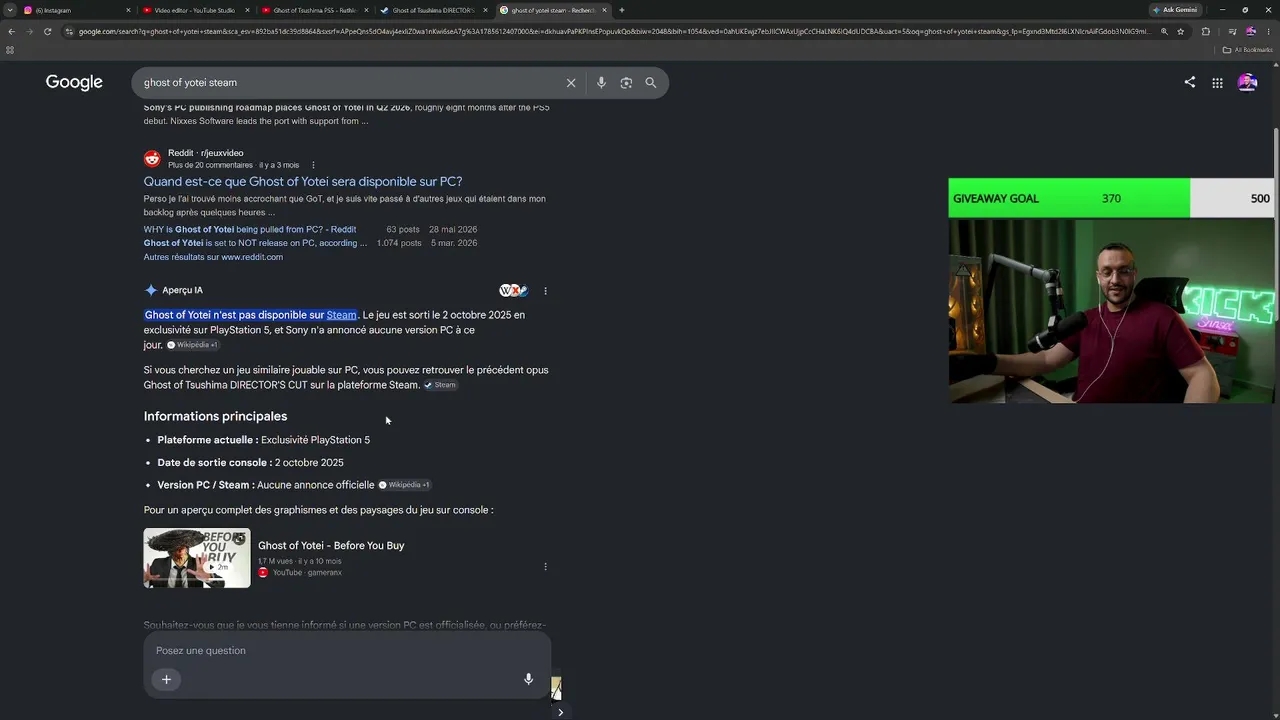Image resolution: width=1280 pixels, height=720 pixels.
Task: Open more options for the Reddit result
Action: point(313,165)
